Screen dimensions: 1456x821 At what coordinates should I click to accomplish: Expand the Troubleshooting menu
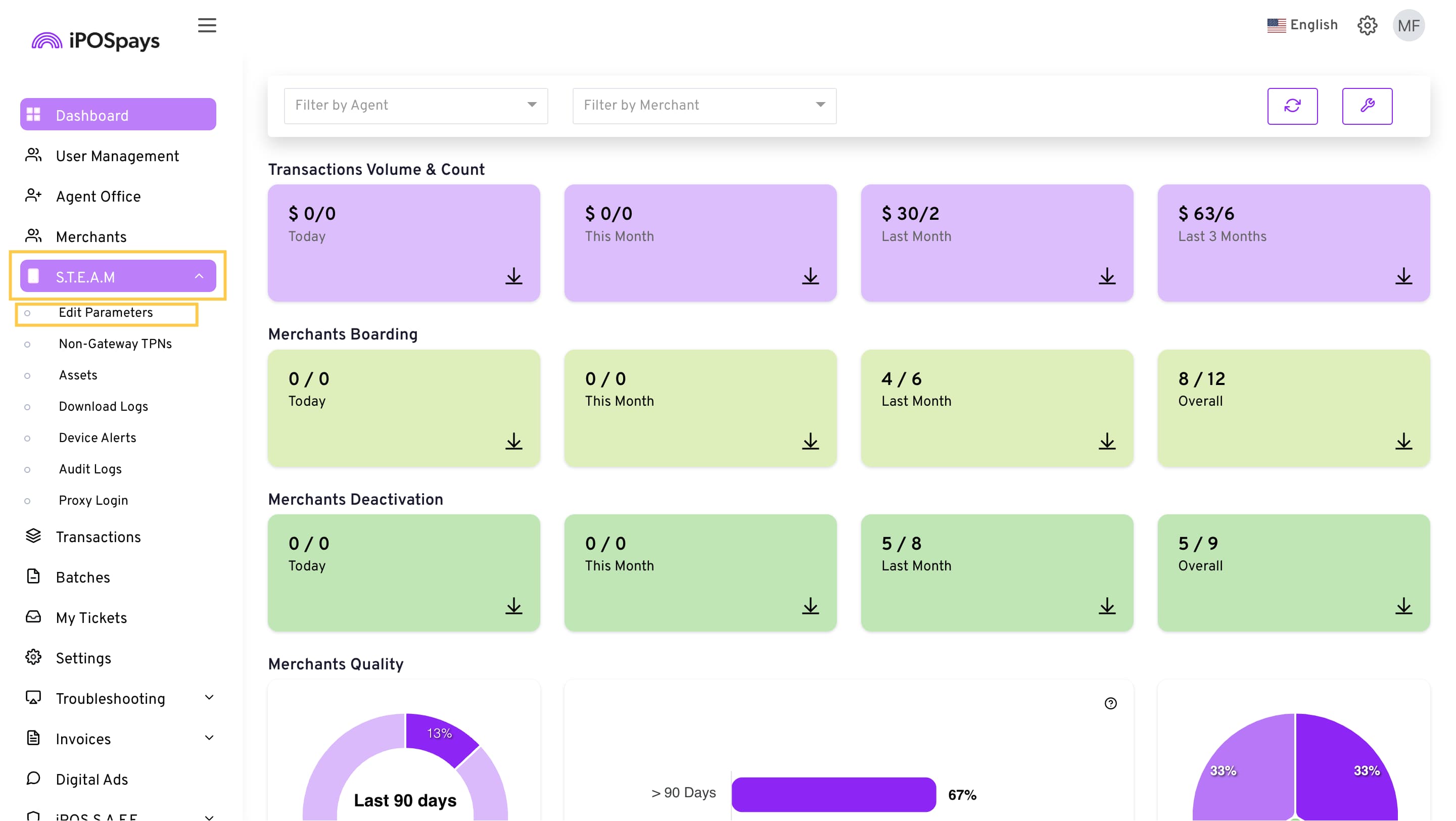tap(209, 698)
